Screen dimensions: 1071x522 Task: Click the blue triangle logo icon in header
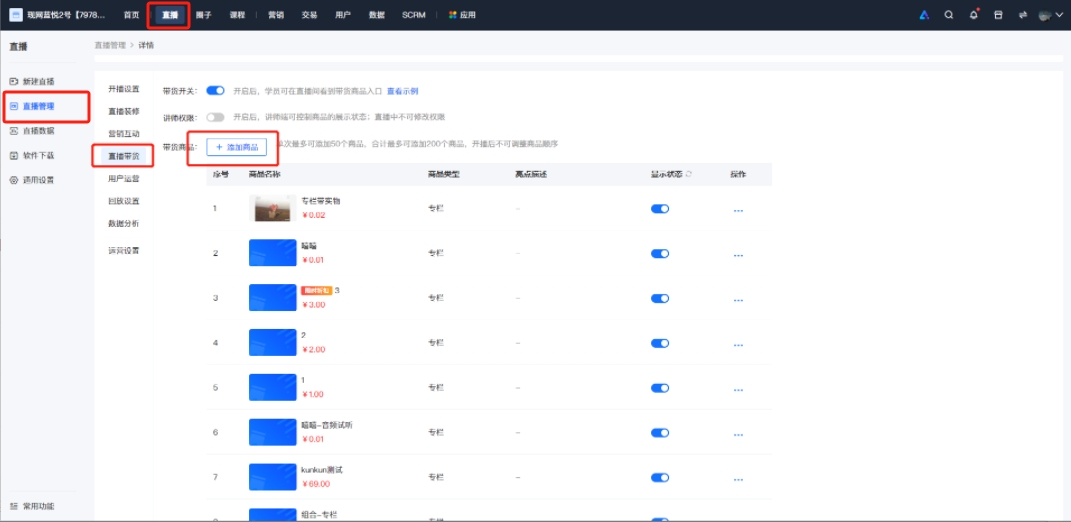click(x=924, y=15)
